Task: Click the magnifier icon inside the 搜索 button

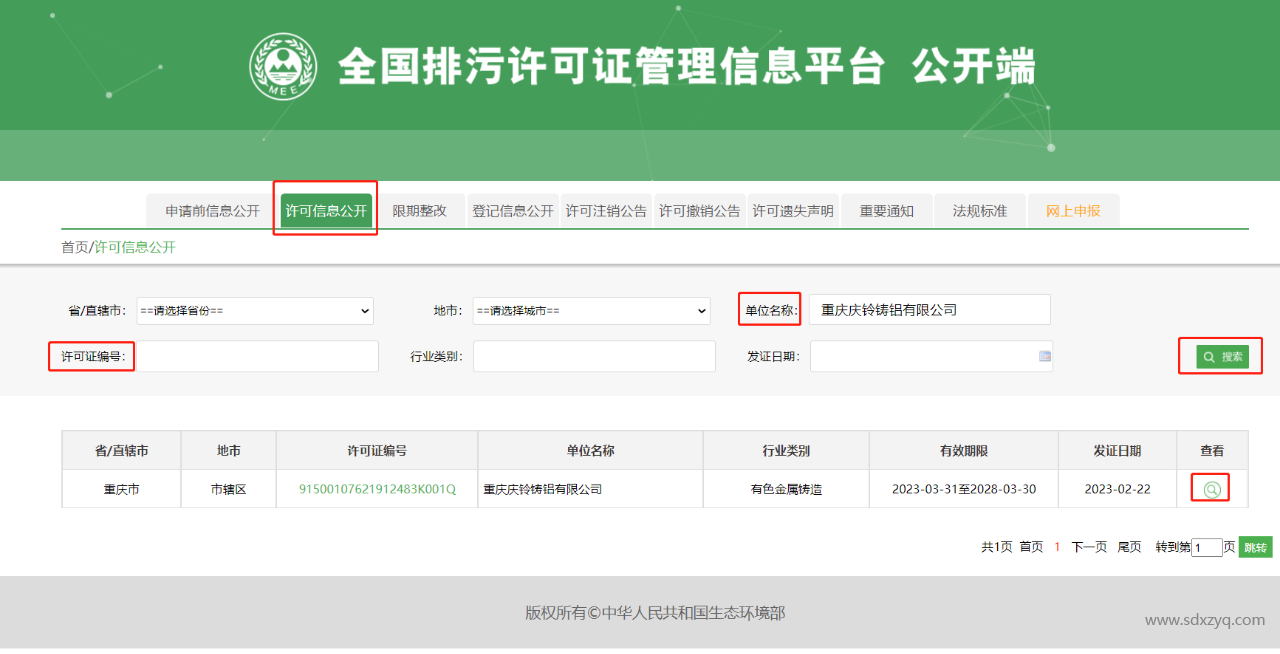Action: click(1207, 356)
